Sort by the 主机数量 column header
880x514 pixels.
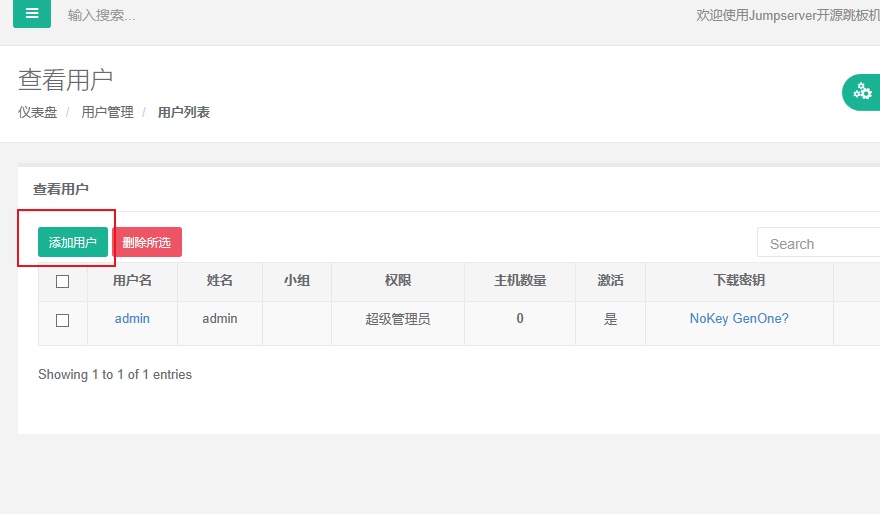pyautogui.click(x=520, y=281)
